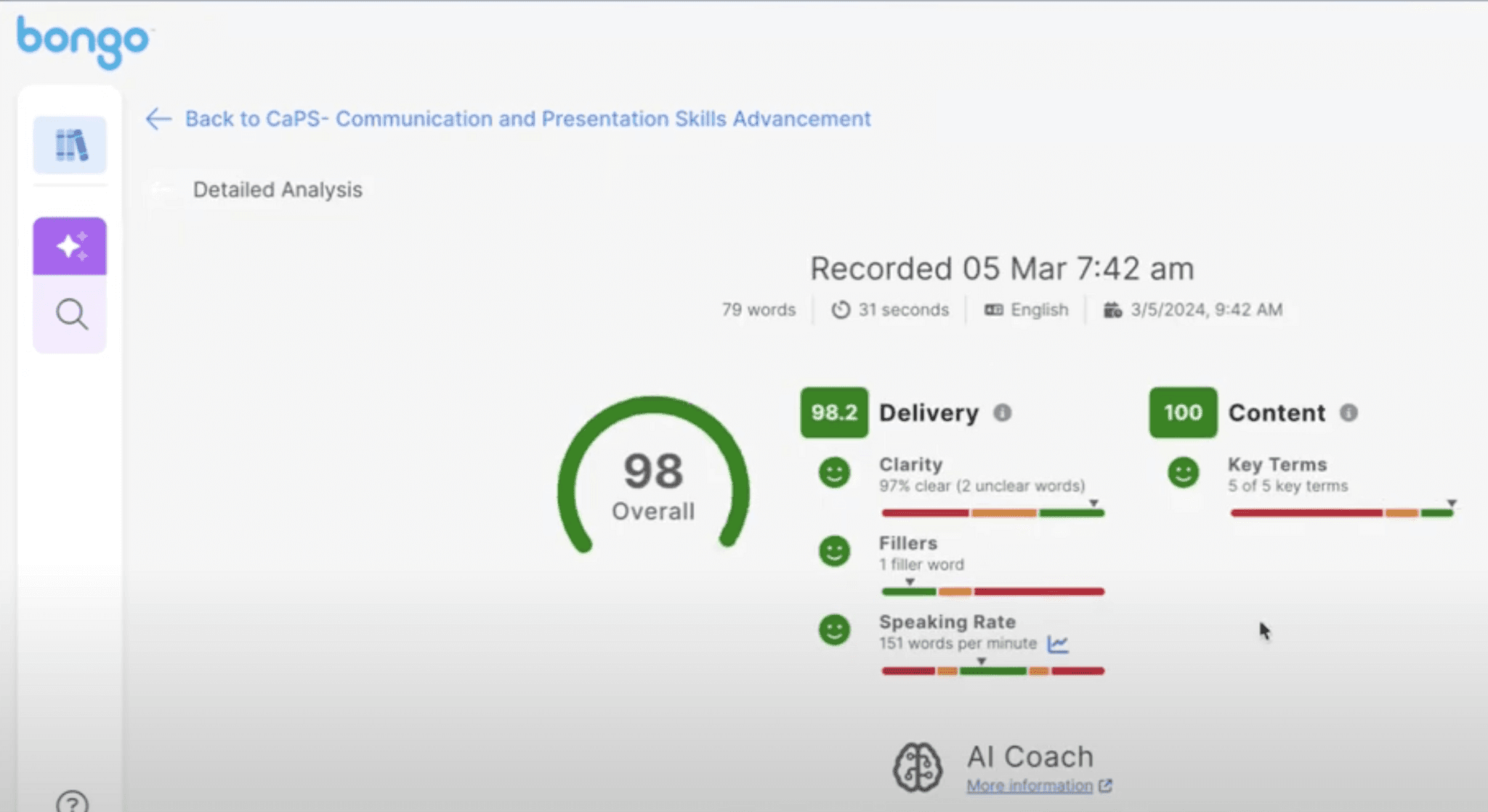Click the back arrow icon
The height and width of the screenshot is (812, 1488).
tap(158, 118)
